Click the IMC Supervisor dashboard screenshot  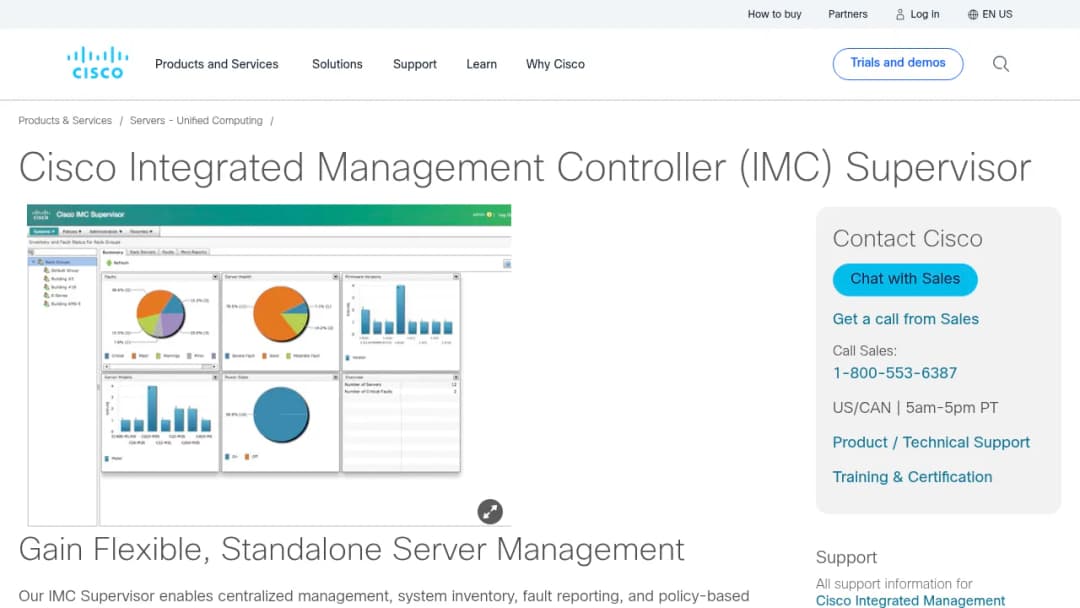click(x=269, y=365)
